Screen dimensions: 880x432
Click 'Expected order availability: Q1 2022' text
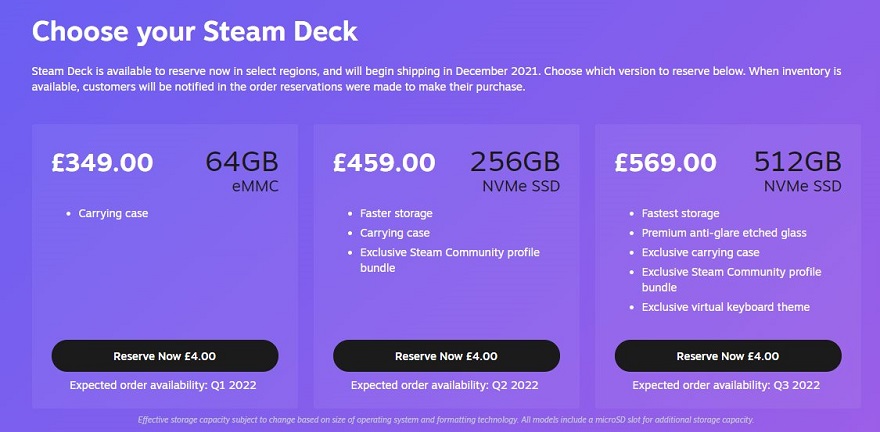coord(163,385)
